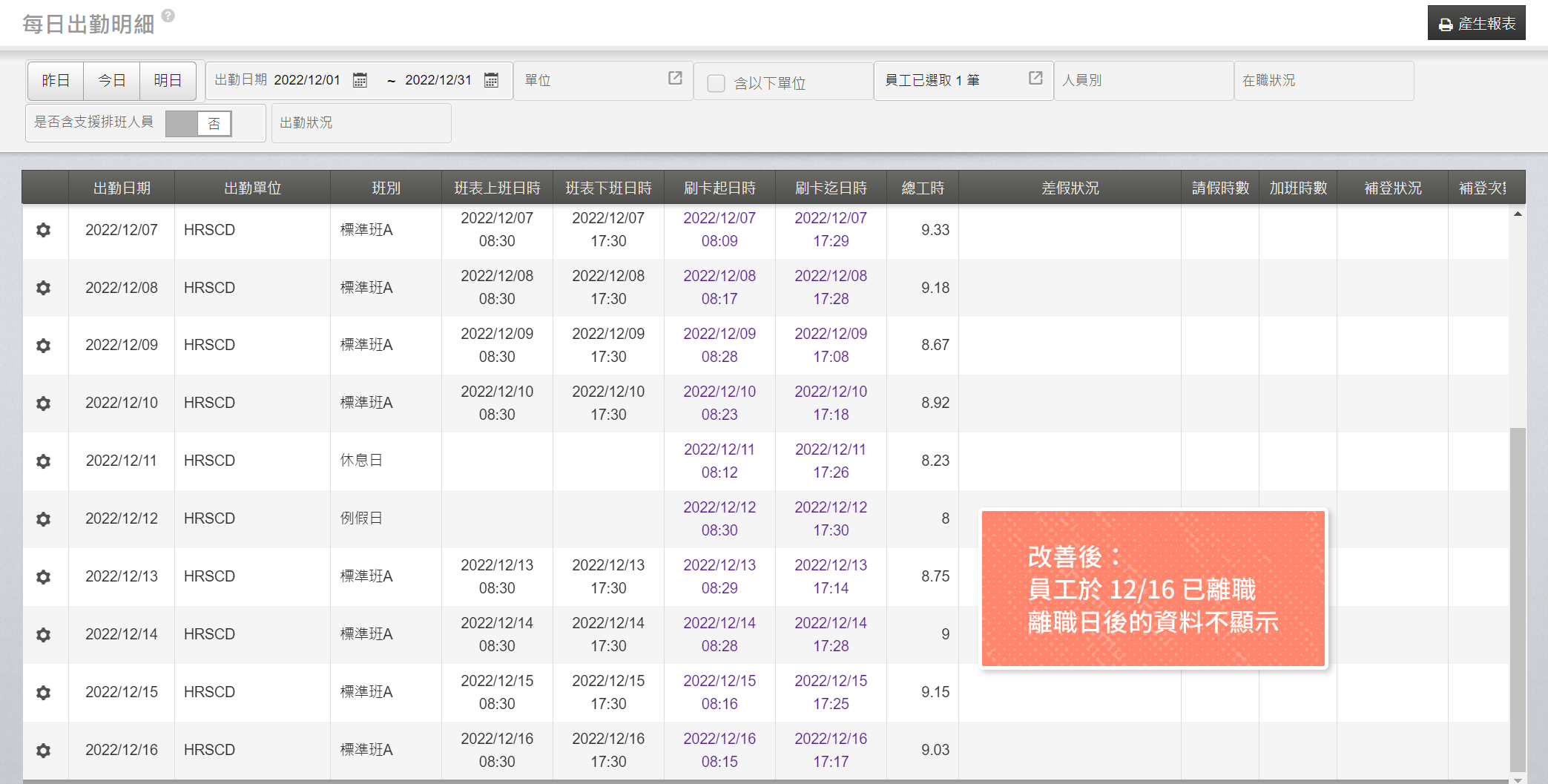Image resolution: width=1548 pixels, height=784 pixels.
Task: Open the 人員別 dropdown
Action: (x=1143, y=81)
